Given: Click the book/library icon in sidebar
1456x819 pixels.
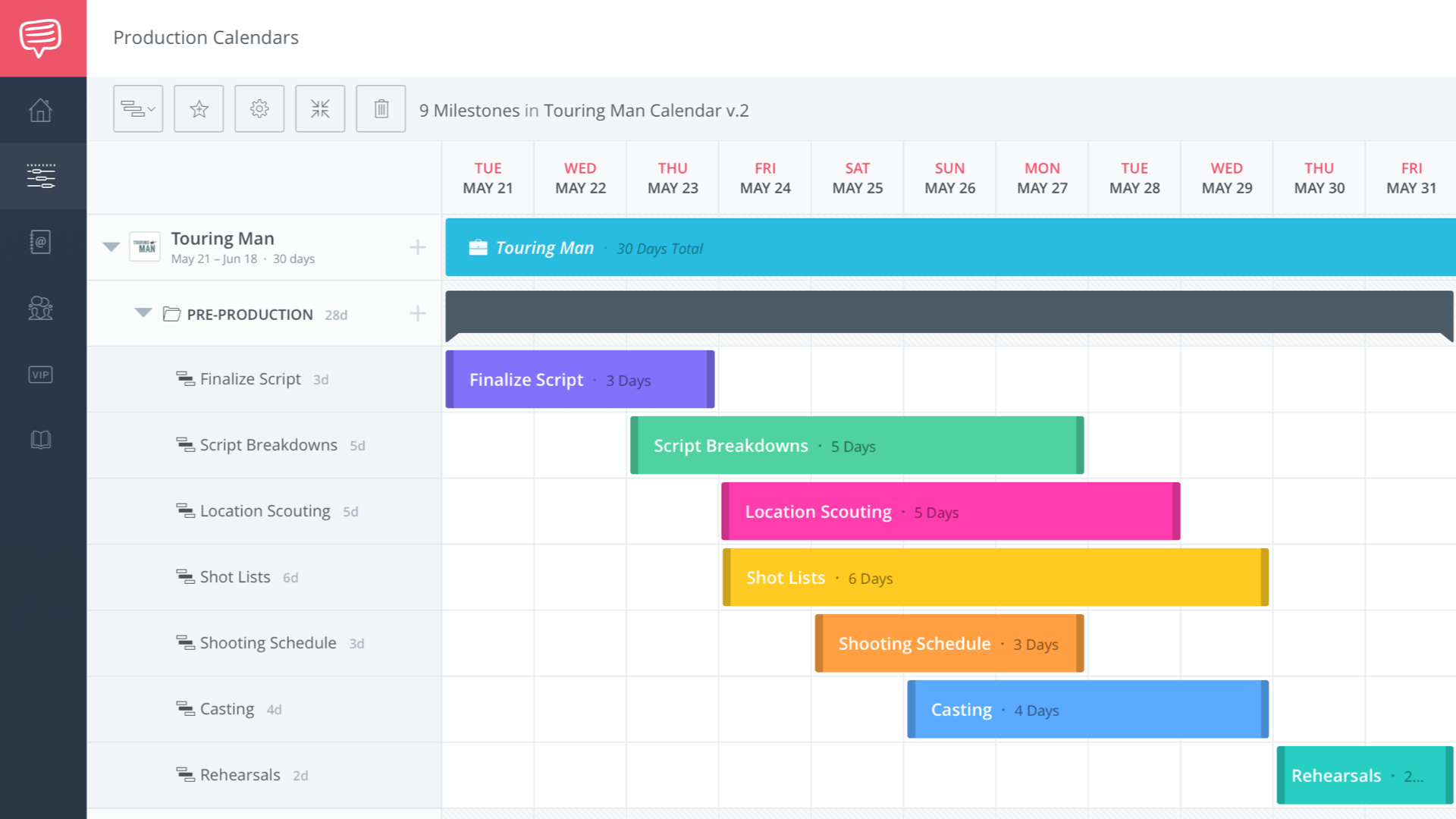Looking at the screenshot, I should (x=41, y=439).
